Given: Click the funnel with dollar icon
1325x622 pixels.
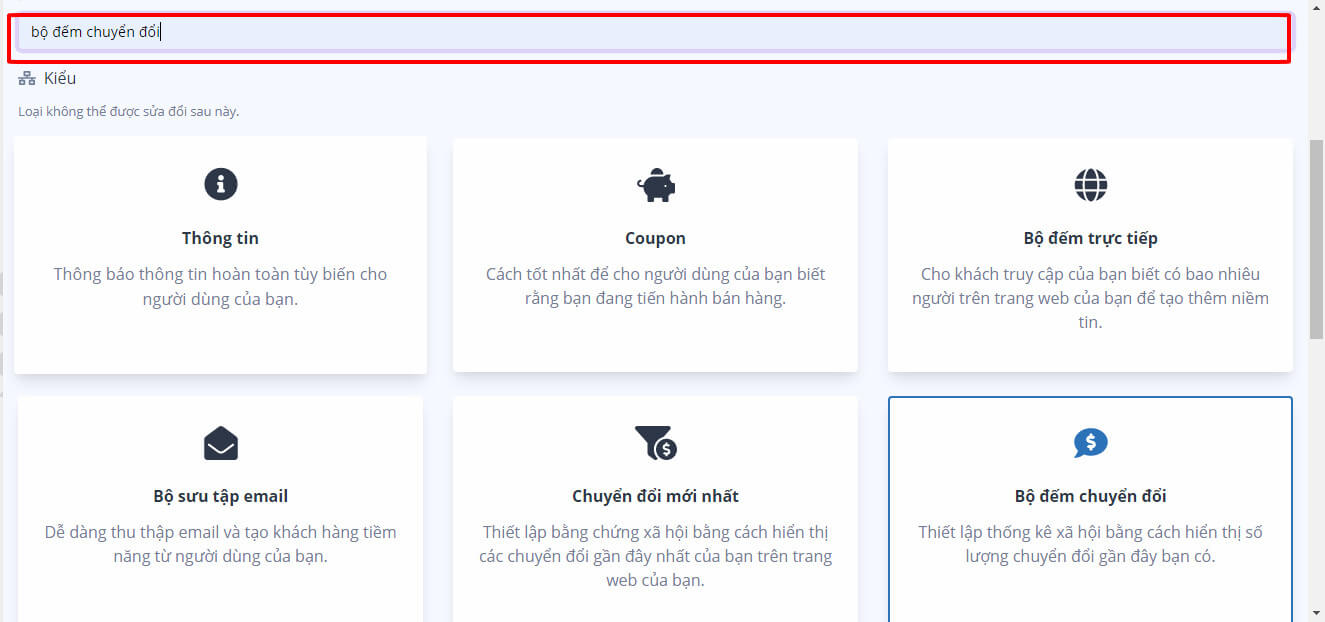Looking at the screenshot, I should (x=655, y=443).
